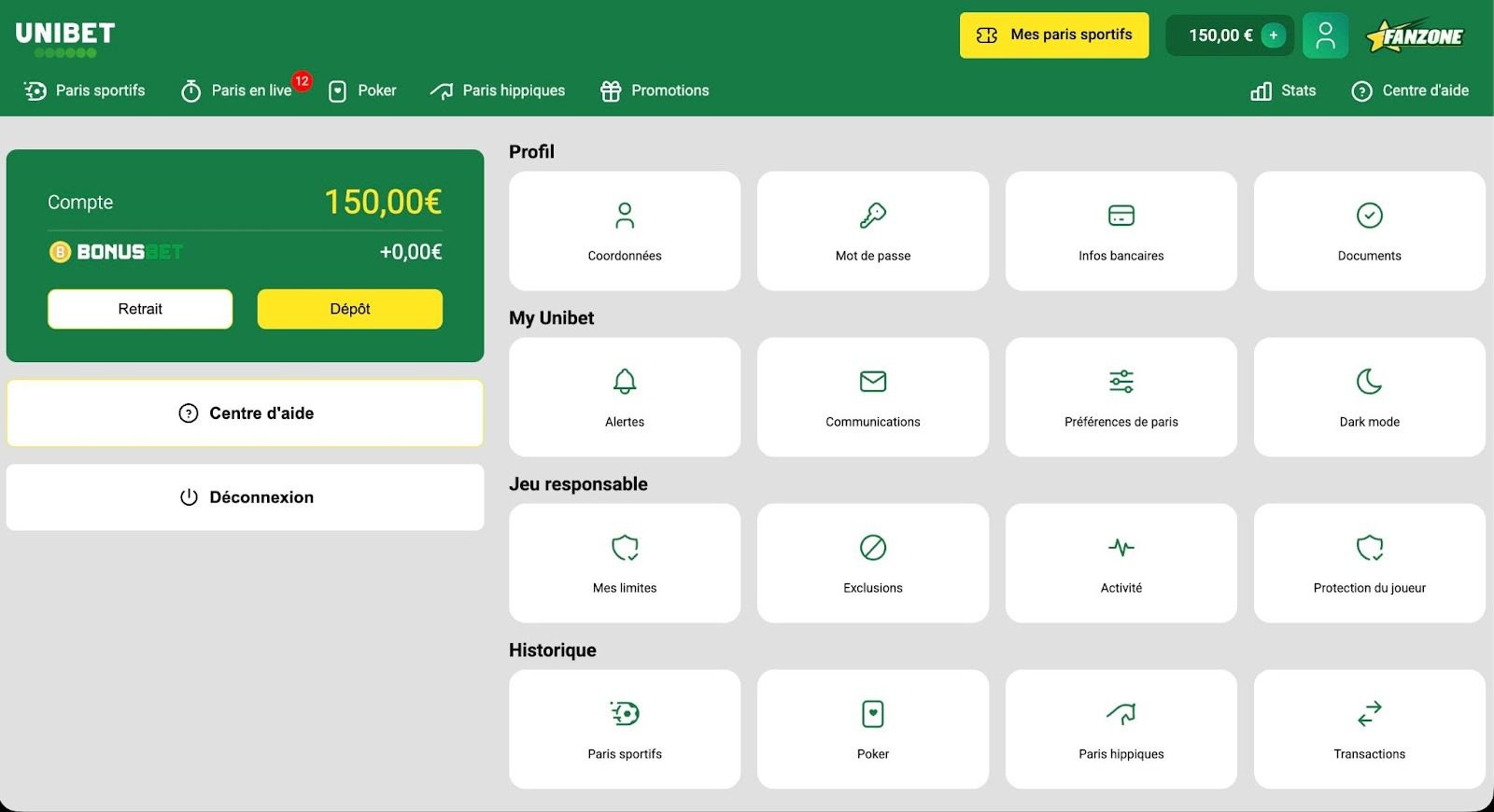Screen dimensions: 1494x812
Task: Open the Promotions menu item
Action: 655,91
